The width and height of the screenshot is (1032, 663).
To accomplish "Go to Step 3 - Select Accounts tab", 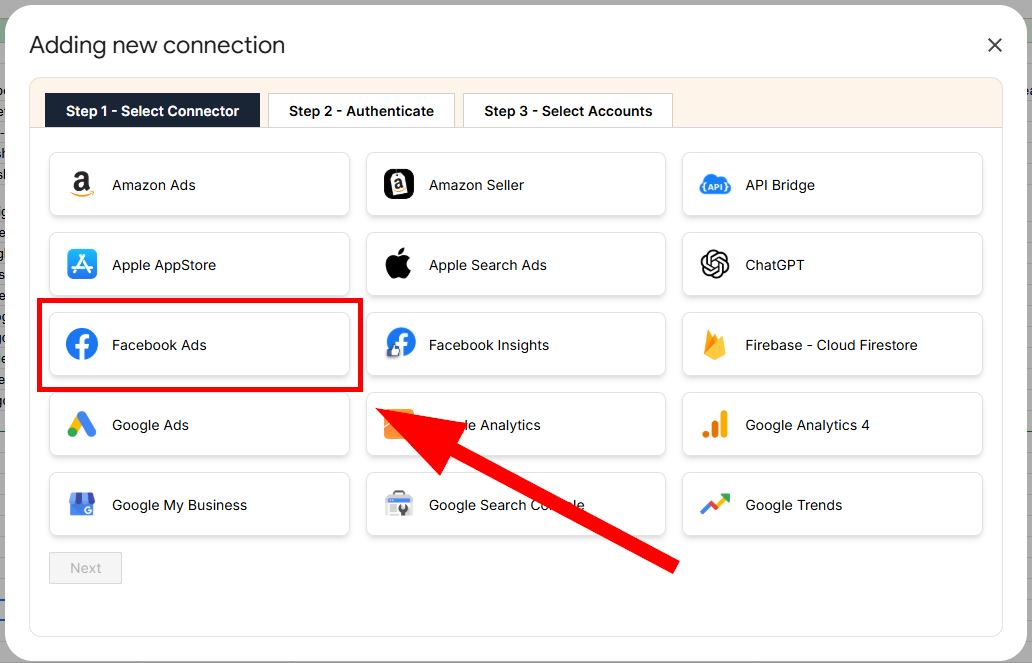I will (568, 111).
